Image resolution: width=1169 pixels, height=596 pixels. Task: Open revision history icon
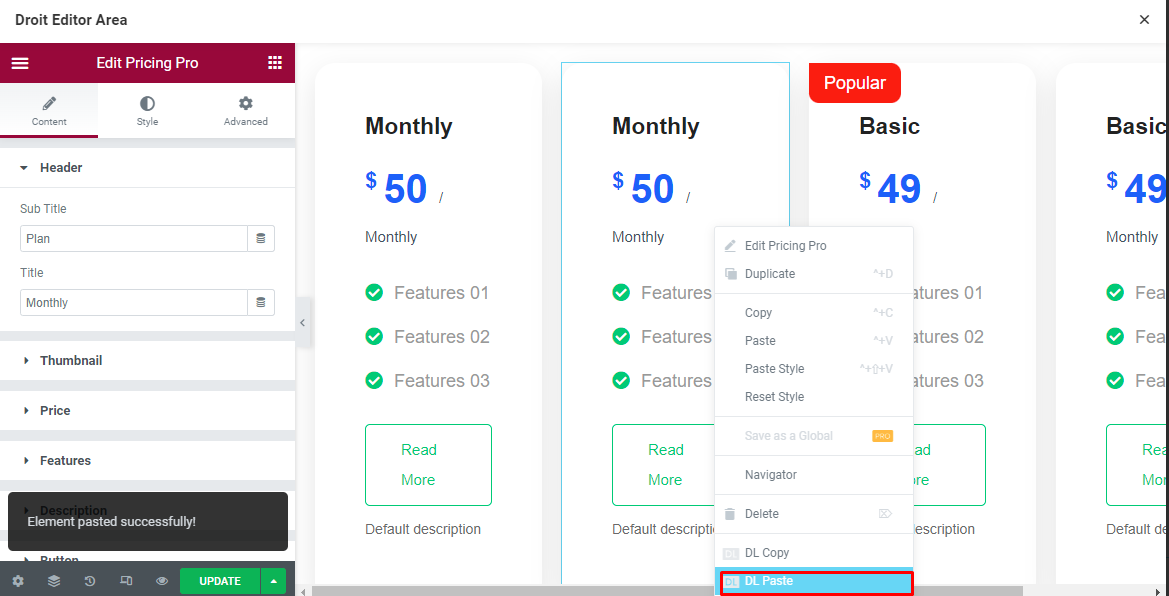tap(89, 581)
